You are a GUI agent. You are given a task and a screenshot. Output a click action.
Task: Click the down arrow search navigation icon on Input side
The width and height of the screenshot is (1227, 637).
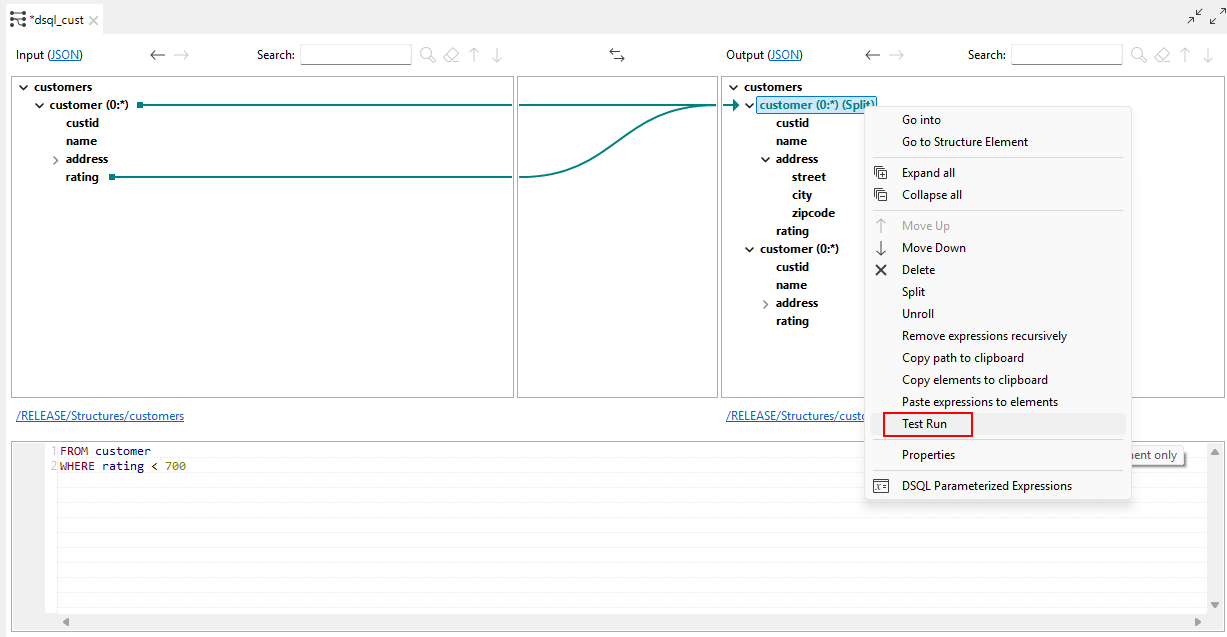(497, 55)
